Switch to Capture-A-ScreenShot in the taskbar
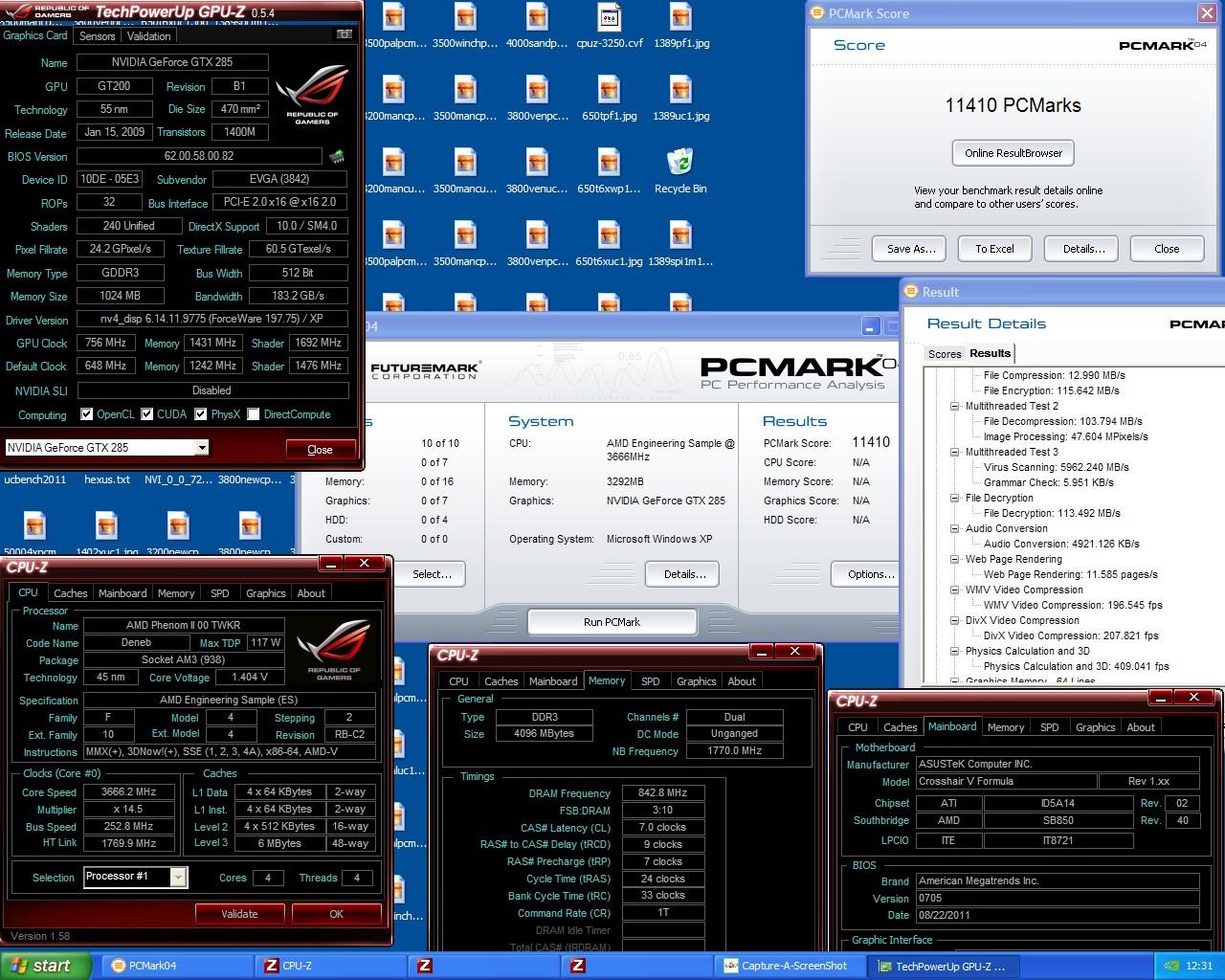Image resolution: width=1225 pixels, height=980 pixels. coord(790,967)
